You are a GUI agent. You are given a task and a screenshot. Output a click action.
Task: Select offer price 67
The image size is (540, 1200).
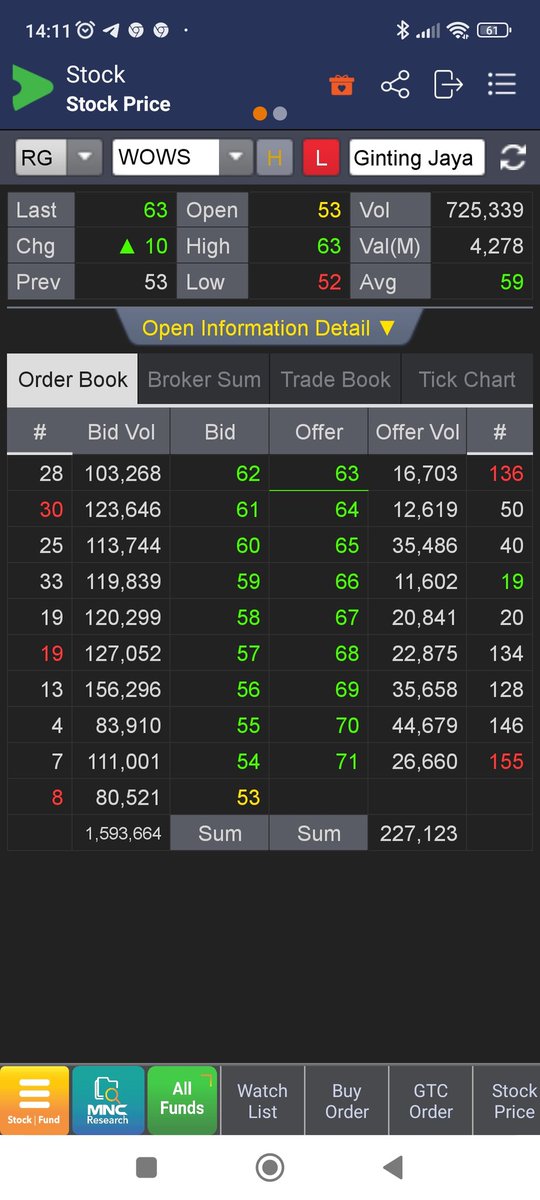coord(347,617)
